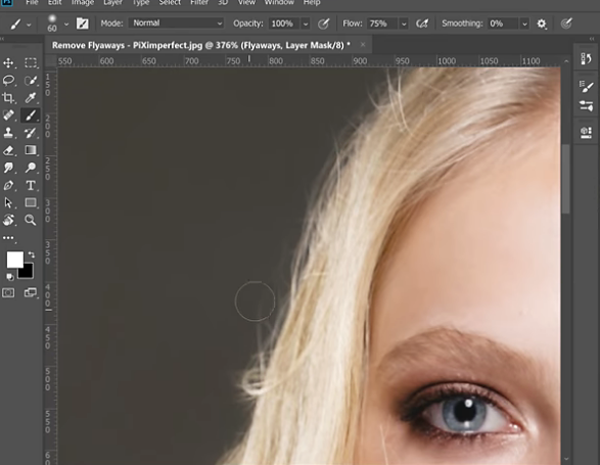The height and width of the screenshot is (465, 600).
Task: Open the Image menu
Action: (83, 3)
